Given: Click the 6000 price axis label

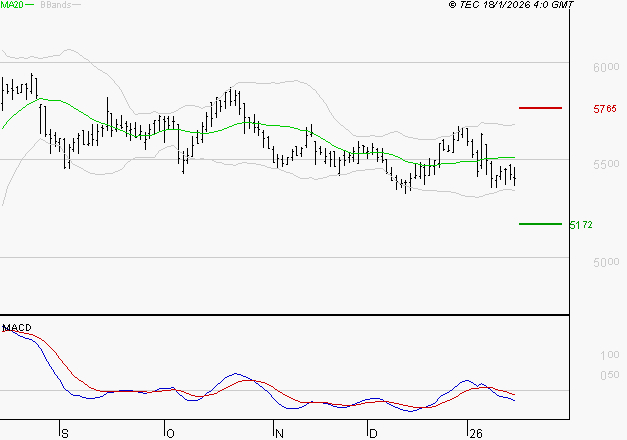Looking at the screenshot, I should click(x=606, y=67).
